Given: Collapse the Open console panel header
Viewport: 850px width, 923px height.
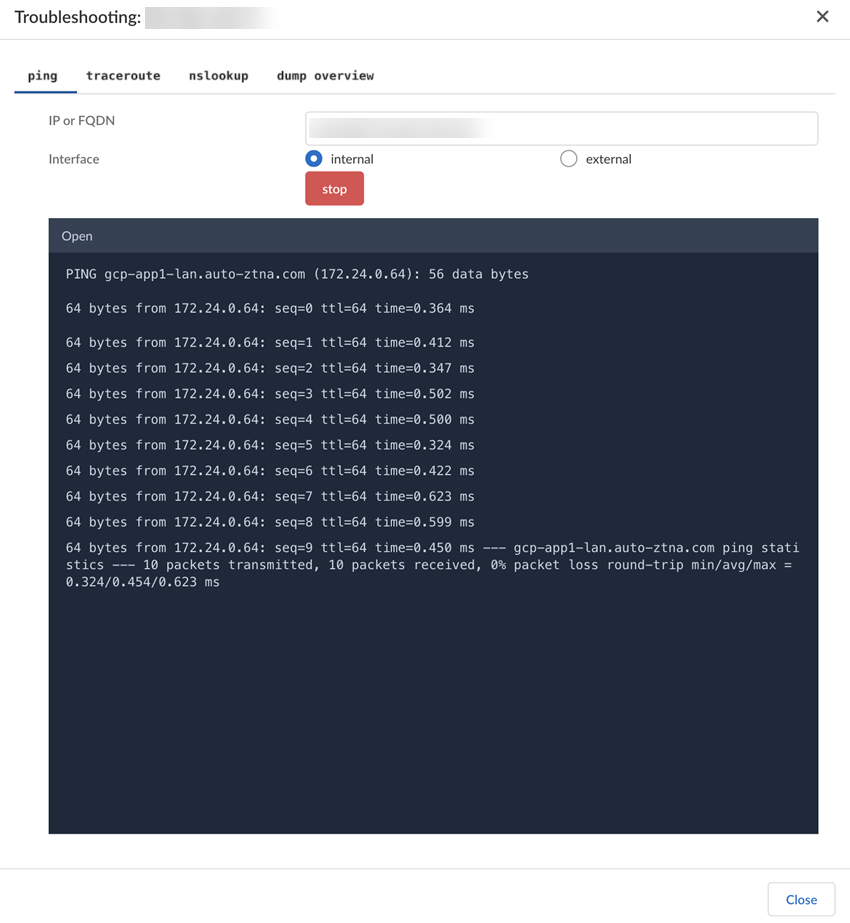Looking at the screenshot, I should (77, 236).
